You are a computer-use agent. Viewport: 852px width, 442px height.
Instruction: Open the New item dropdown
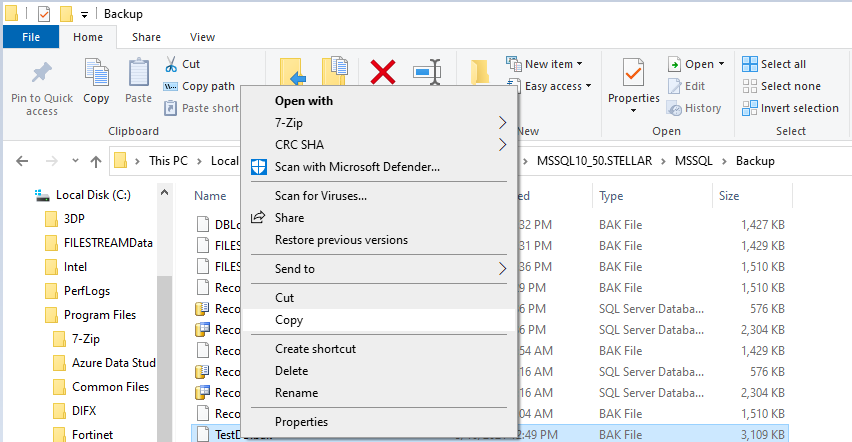tap(549, 64)
